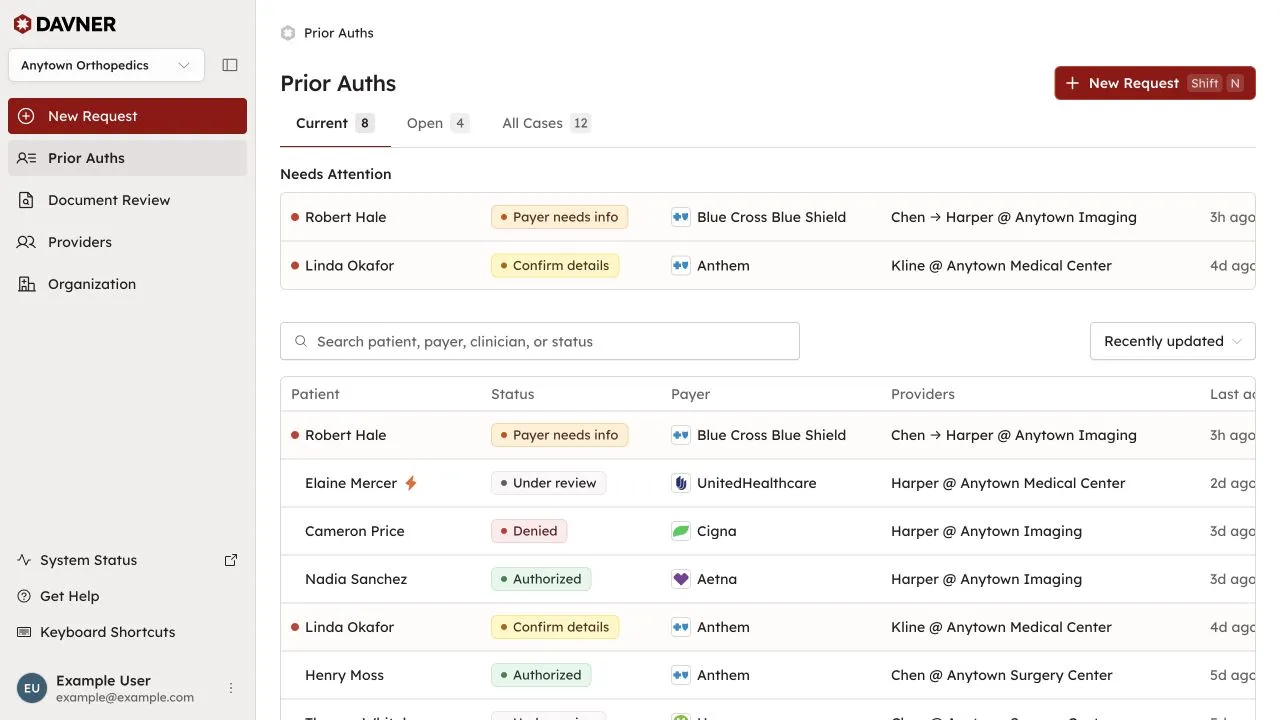Viewport: 1280px width, 720px height.
Task: Open Prior Auths in the sidebar
Action: 127,158
